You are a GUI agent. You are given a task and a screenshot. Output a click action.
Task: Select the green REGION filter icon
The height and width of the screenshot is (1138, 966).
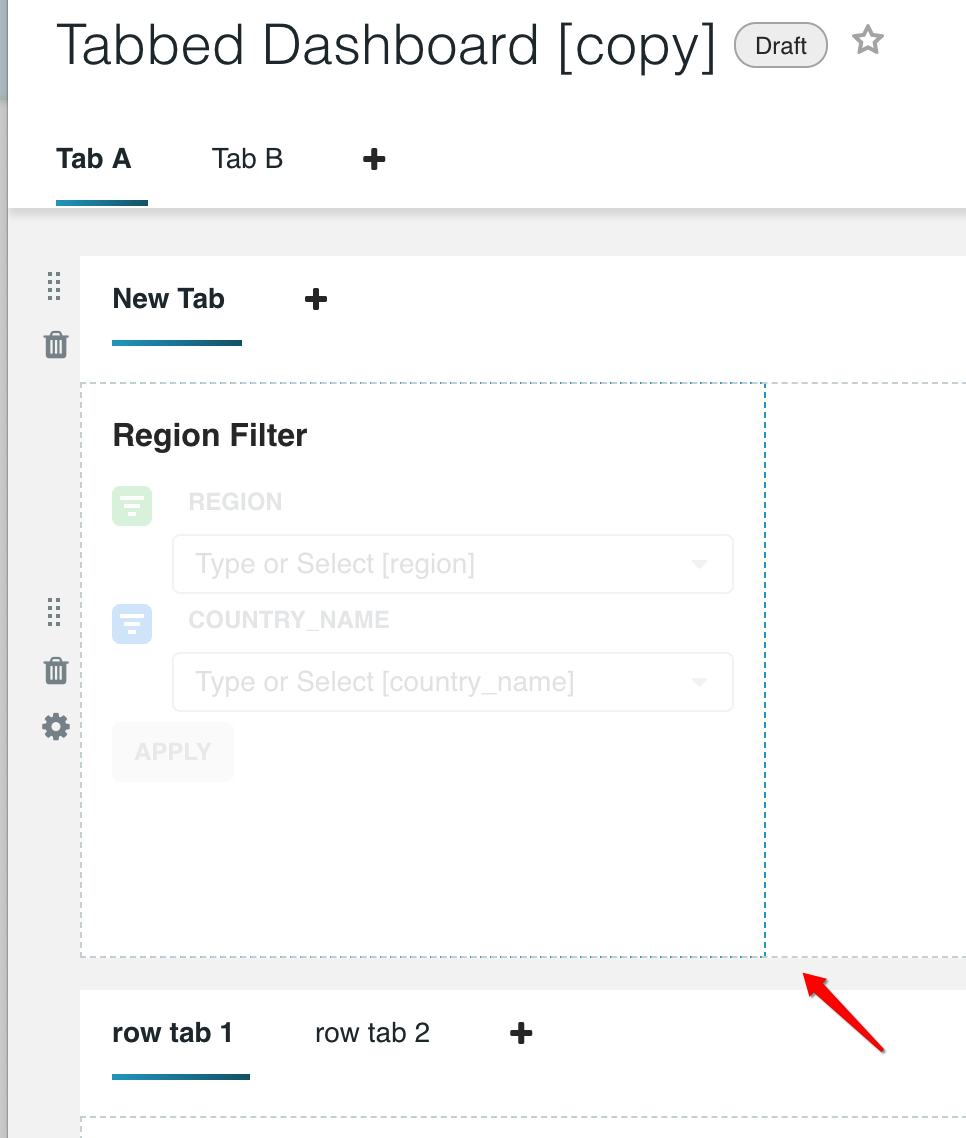[x=131, y=506]
